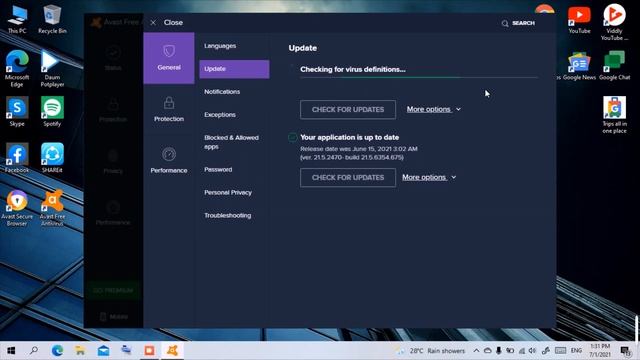The image size is (640, 360).
Task: Select Languages settings item
Action: click(234, 46)
